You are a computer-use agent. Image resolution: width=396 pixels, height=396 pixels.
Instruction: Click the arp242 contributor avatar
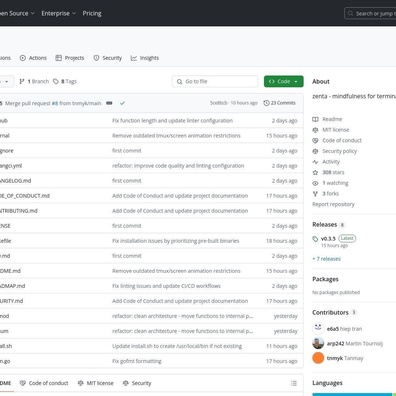pos(318,343)
